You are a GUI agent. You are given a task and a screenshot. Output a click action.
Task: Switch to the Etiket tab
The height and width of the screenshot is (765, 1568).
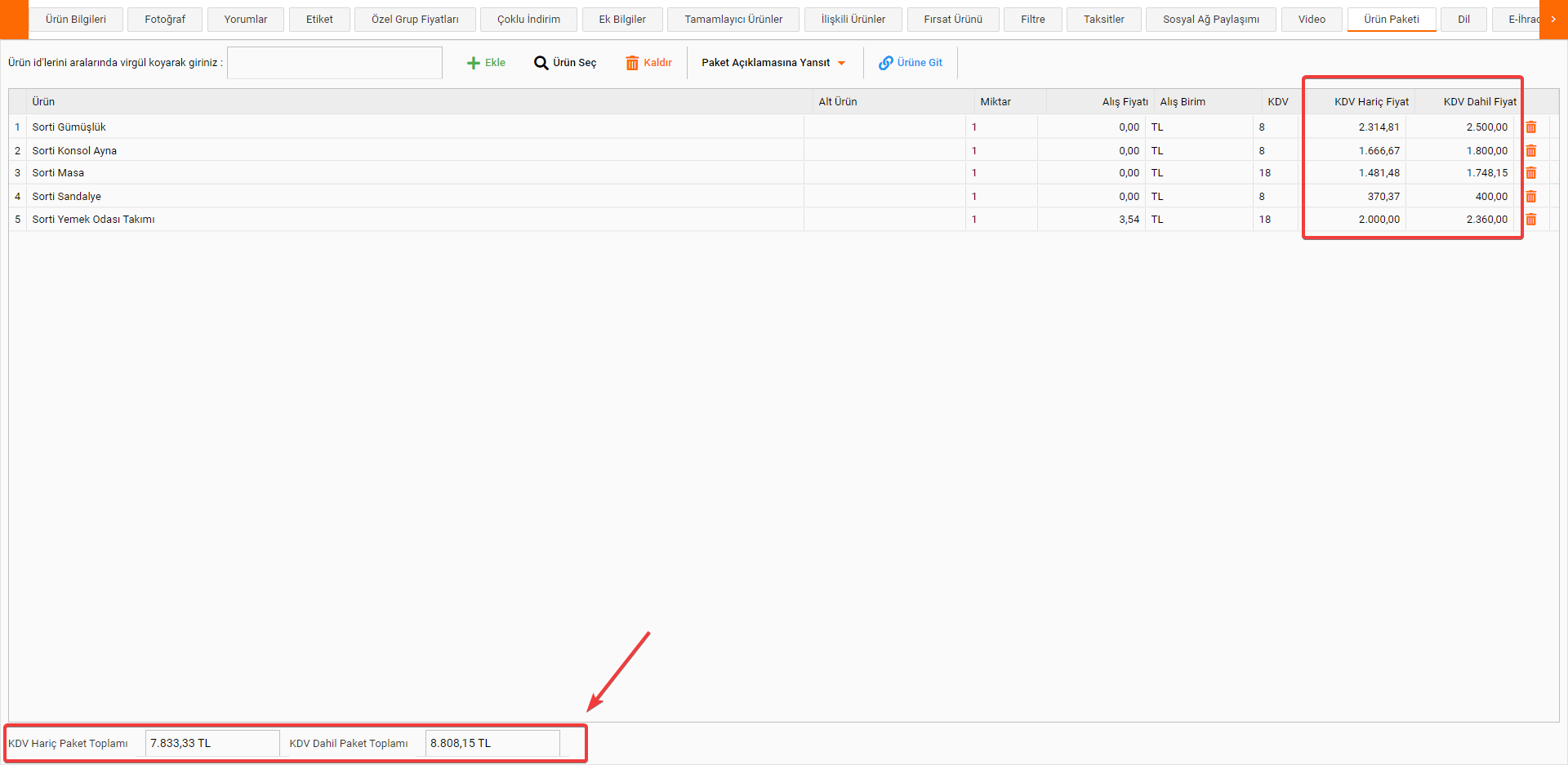[x=319, y=20]
